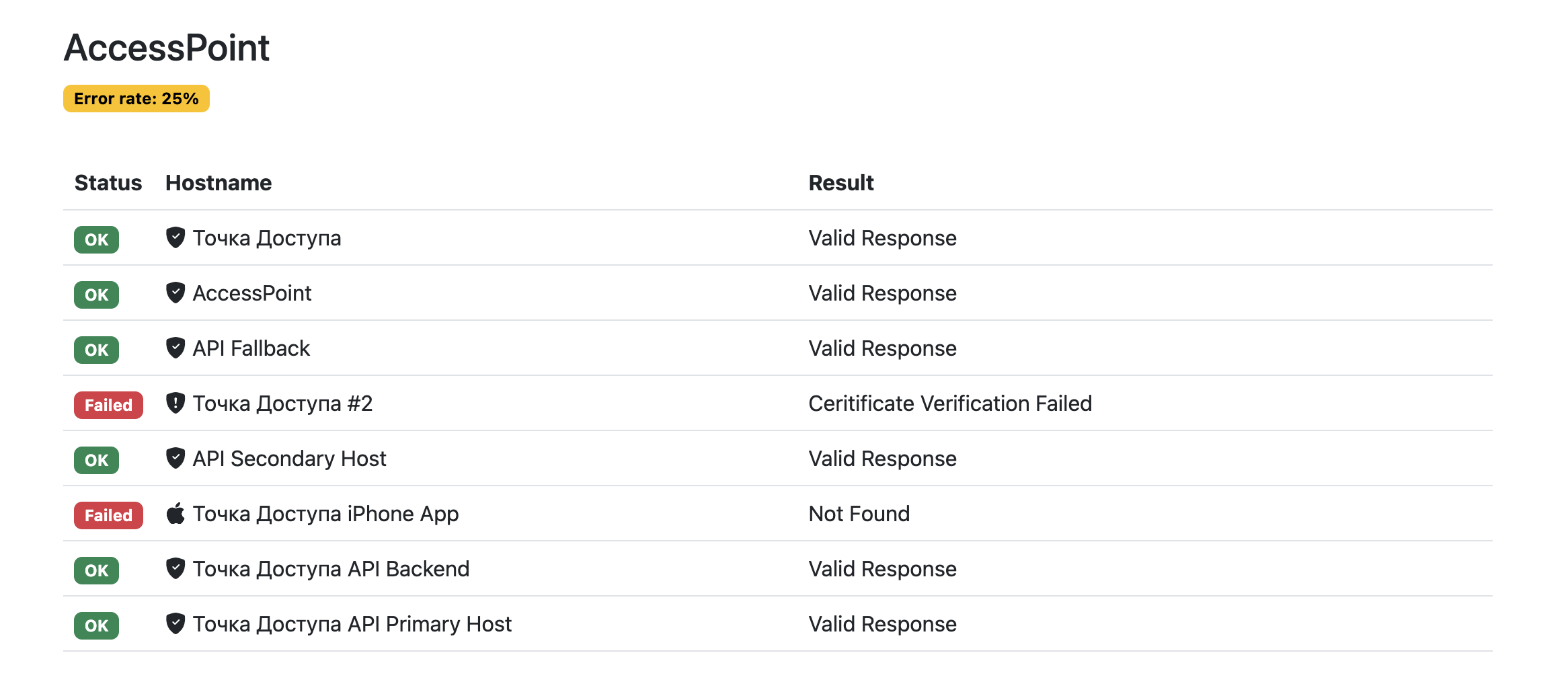Click the shield icon beside Точка Доступа
The width and height of the screenshot is (1568, 690).
pos(175,237)
